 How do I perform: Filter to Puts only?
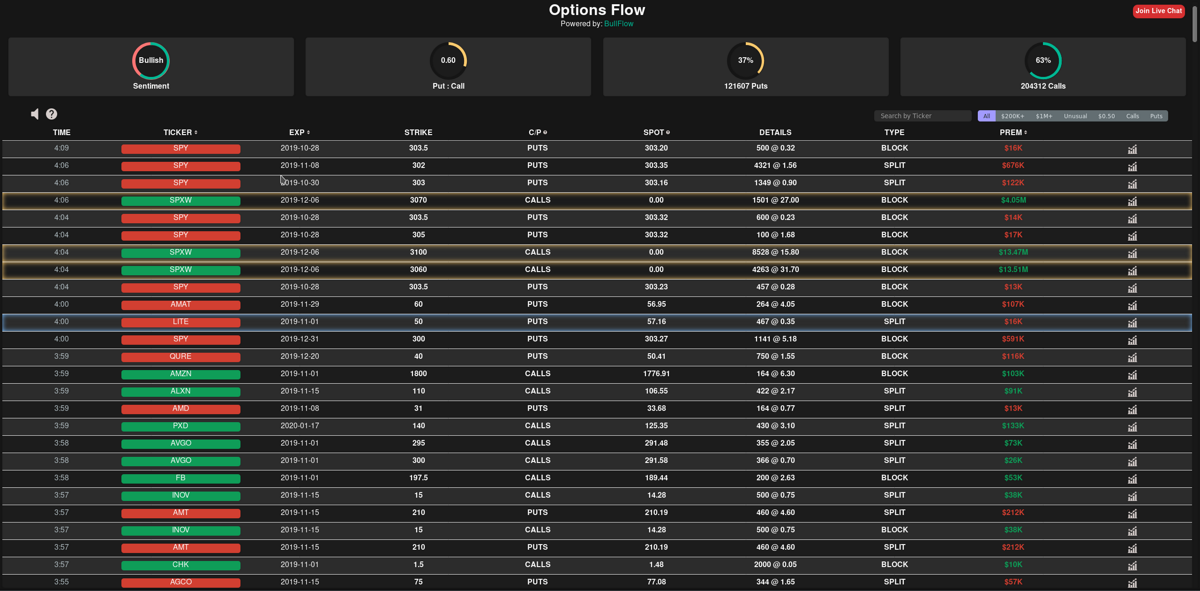coord(1156,116)
